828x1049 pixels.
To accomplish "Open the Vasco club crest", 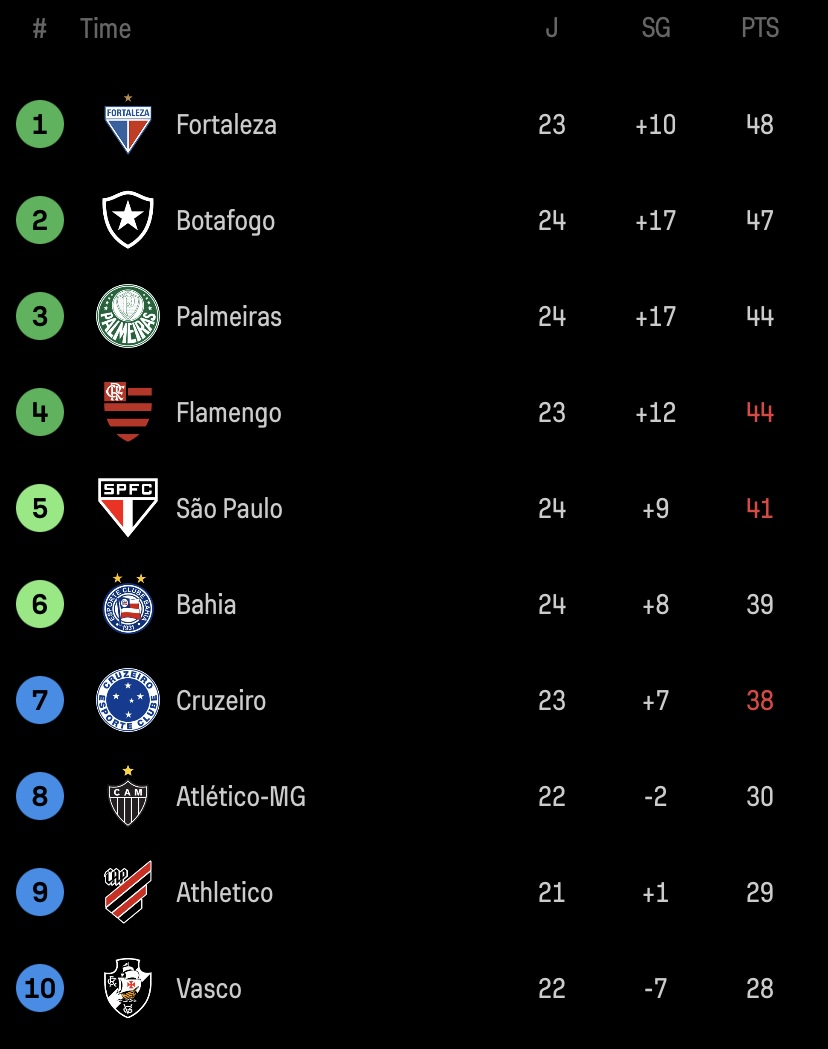I will click(128, 987).
